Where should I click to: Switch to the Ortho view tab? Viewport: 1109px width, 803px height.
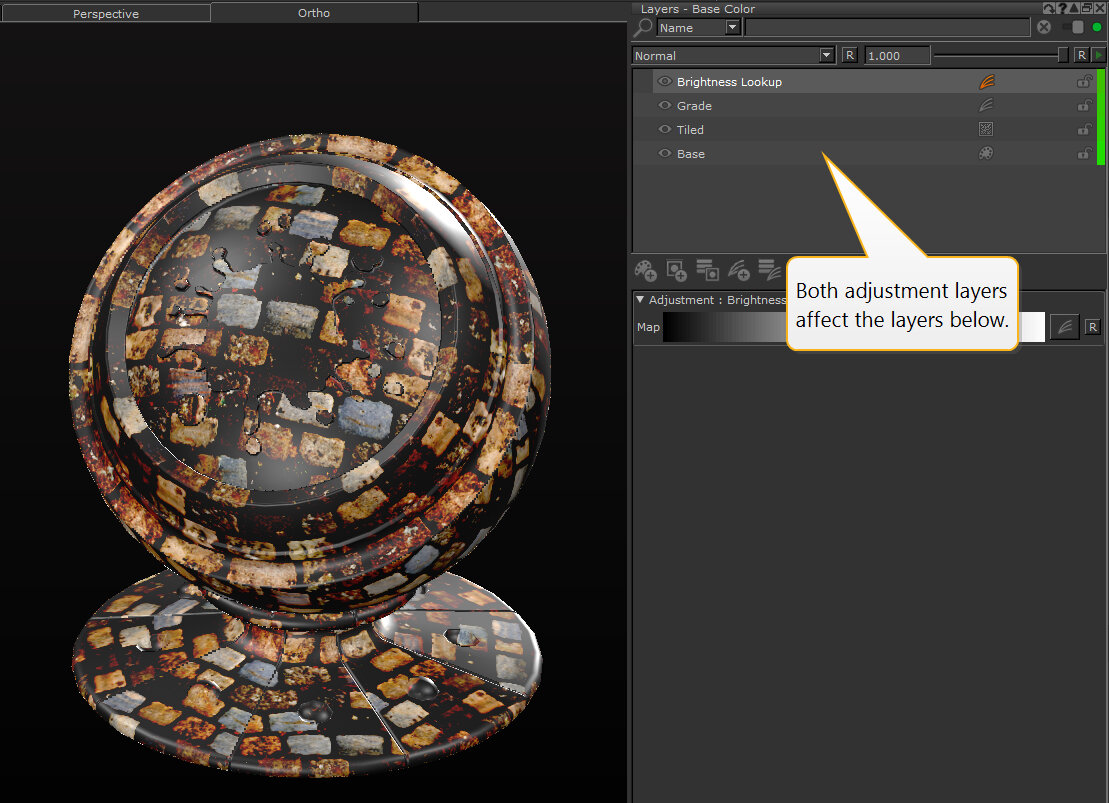314,13
